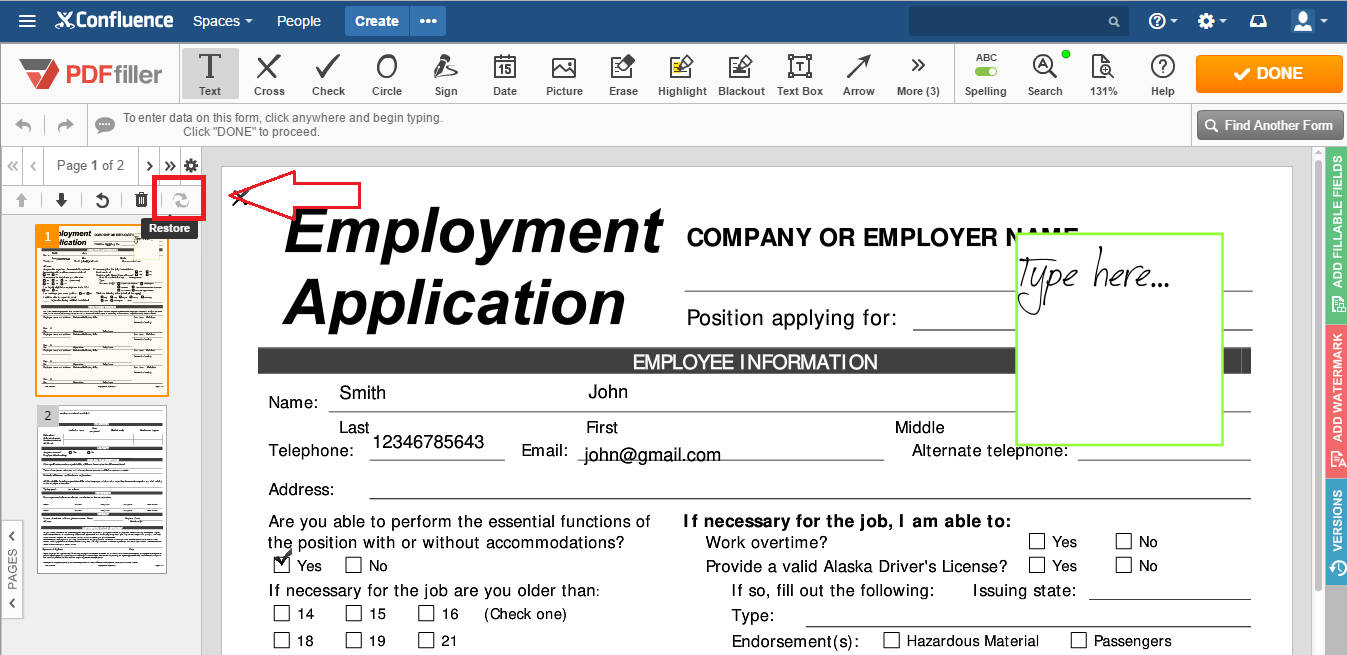
Task: Open Confluence notifications tray
Action: click(x=1259, y=20)
